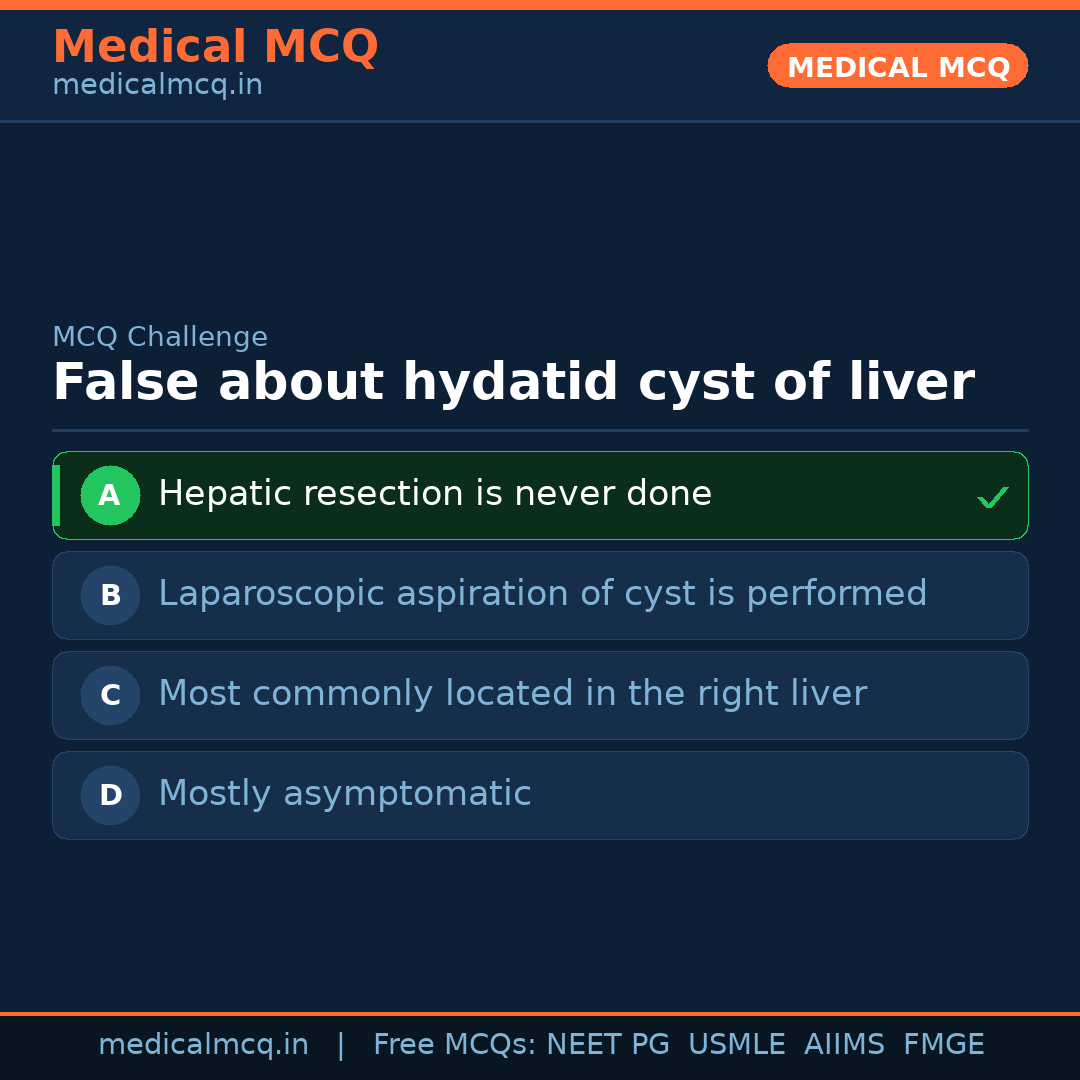The height and width of the screenshot is (1080, 1080).
Task: Click "FMGE" in the footer
Action: point(944,1045)
